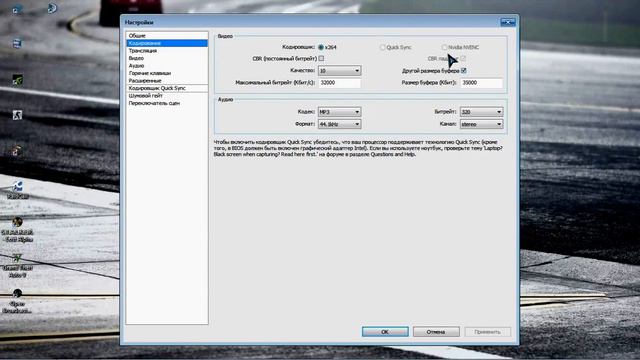Screen dimensions: 640x360
Task: Select the x264 encoder radio button
Action: 321,47
